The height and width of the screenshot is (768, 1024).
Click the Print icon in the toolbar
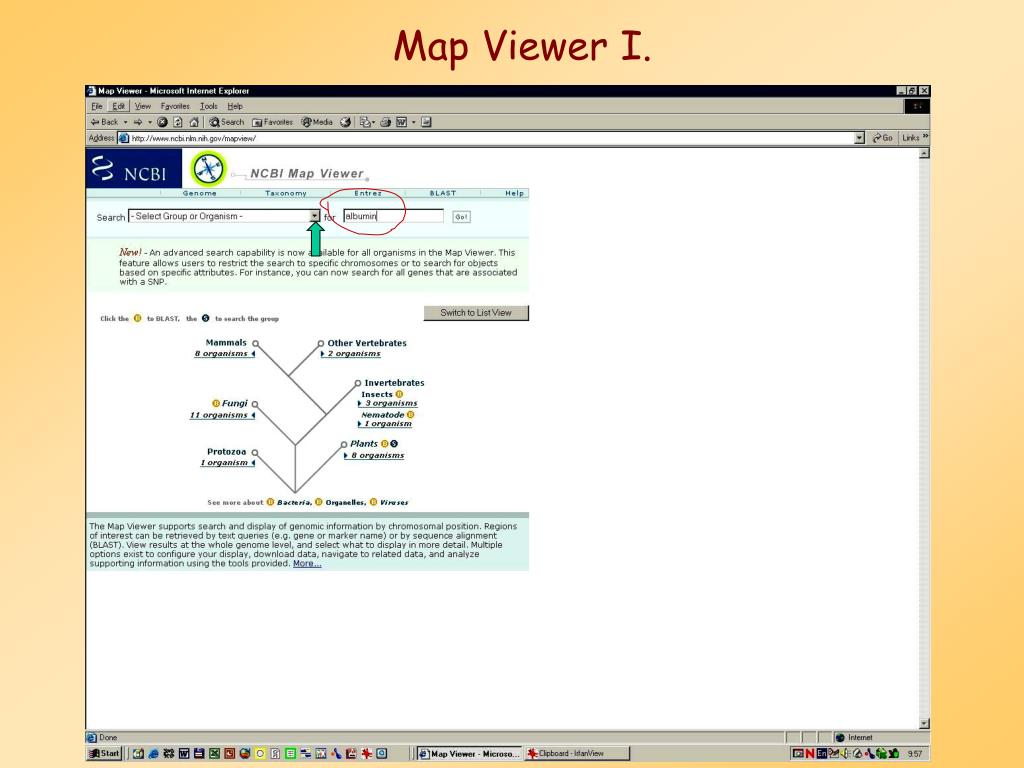pos(385,122)
